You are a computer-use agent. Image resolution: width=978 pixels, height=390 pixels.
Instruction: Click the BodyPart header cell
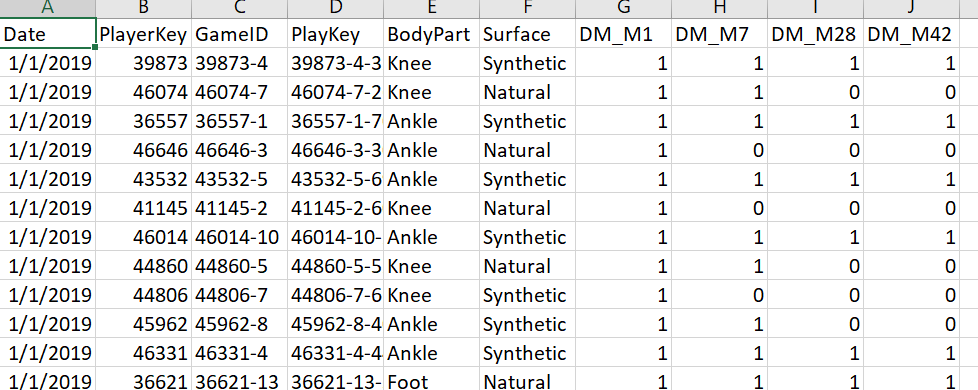[x=432, y=34]
